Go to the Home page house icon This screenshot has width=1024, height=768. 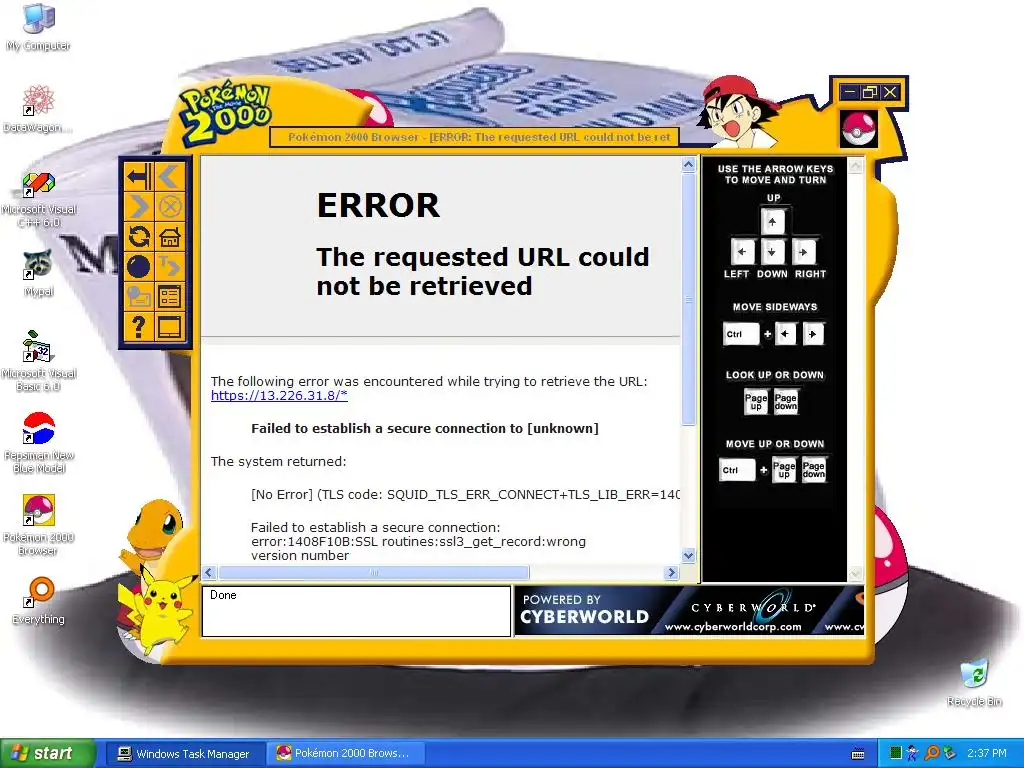click(x=170, y=237)
